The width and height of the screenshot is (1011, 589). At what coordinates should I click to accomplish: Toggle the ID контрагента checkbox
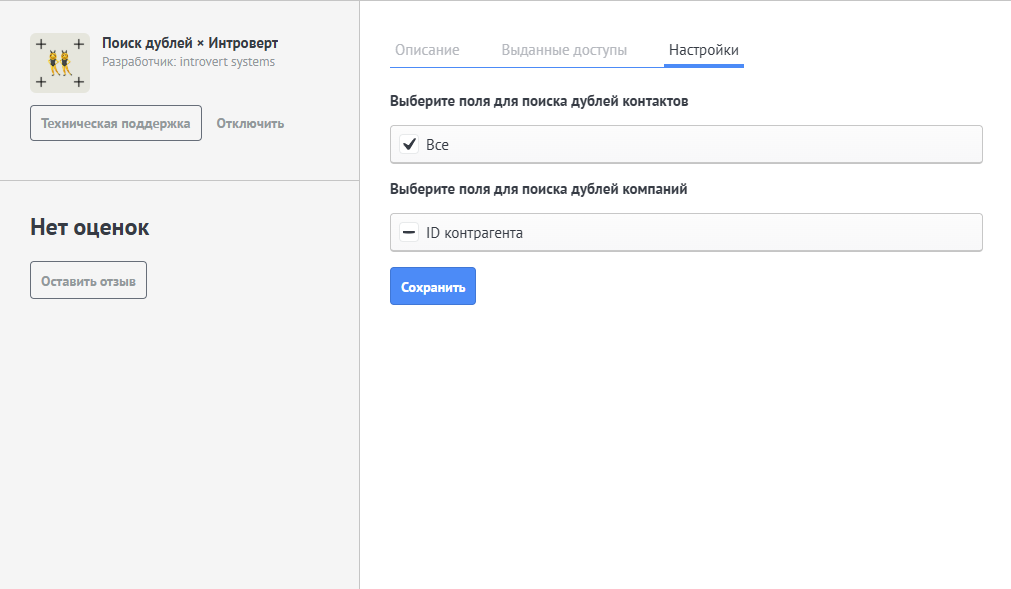[409, 233]
